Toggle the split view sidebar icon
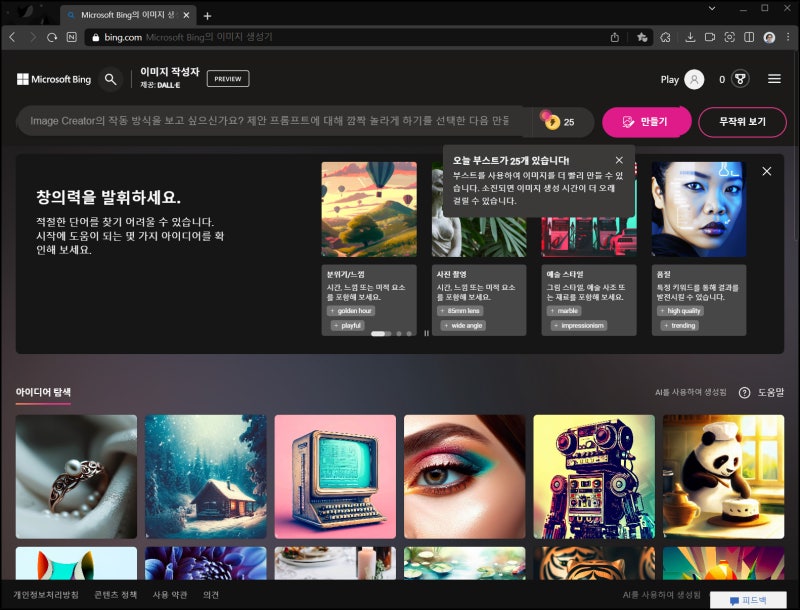This screenshot has height=610, width=800. (x=749, y=37)
